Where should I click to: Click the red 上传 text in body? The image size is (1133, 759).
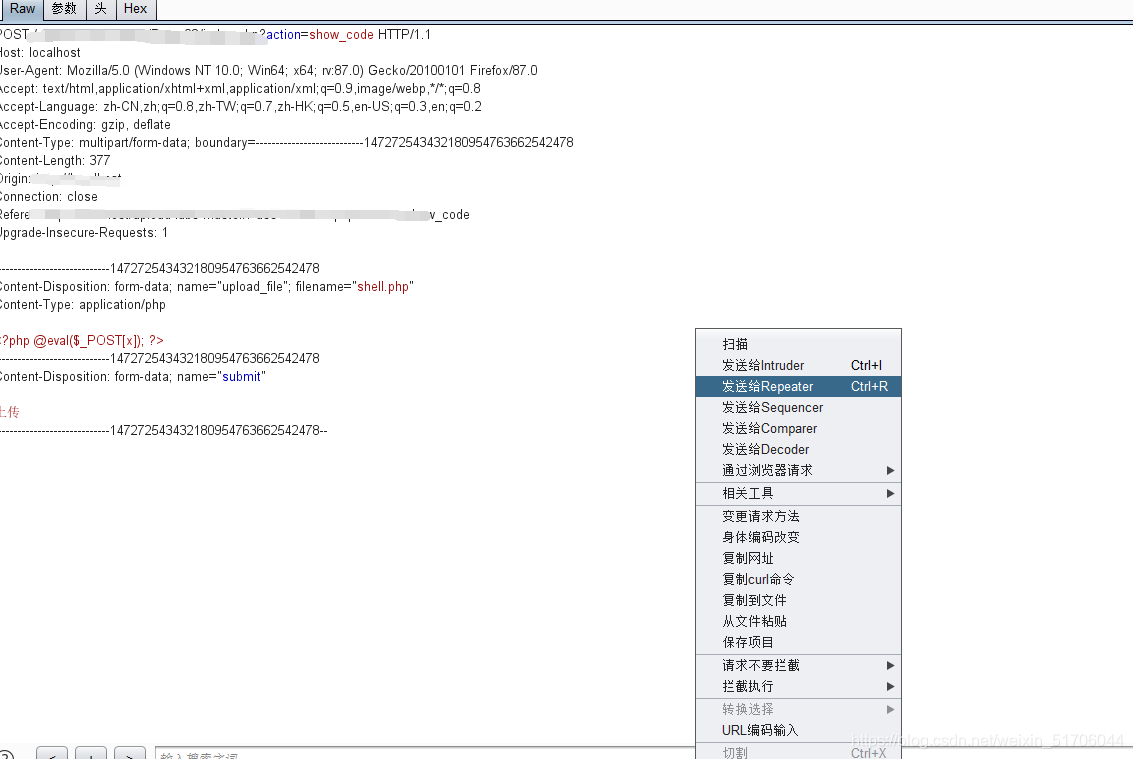coord(10,413)
